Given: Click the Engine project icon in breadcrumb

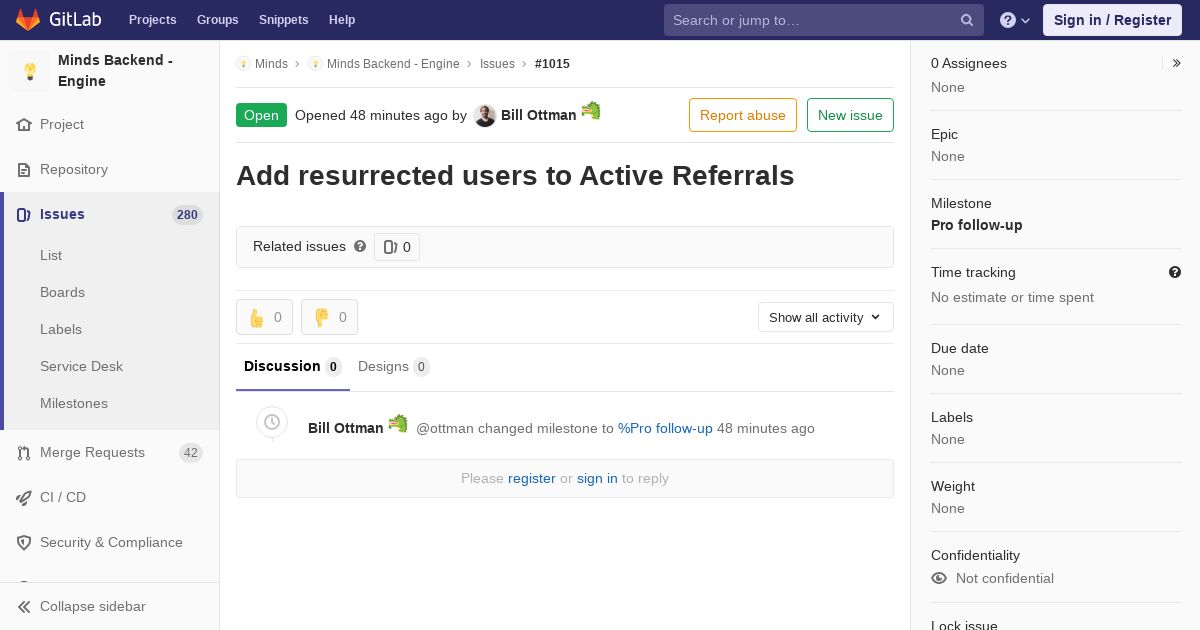Looking at the screenshot, I should click(315, 64).
